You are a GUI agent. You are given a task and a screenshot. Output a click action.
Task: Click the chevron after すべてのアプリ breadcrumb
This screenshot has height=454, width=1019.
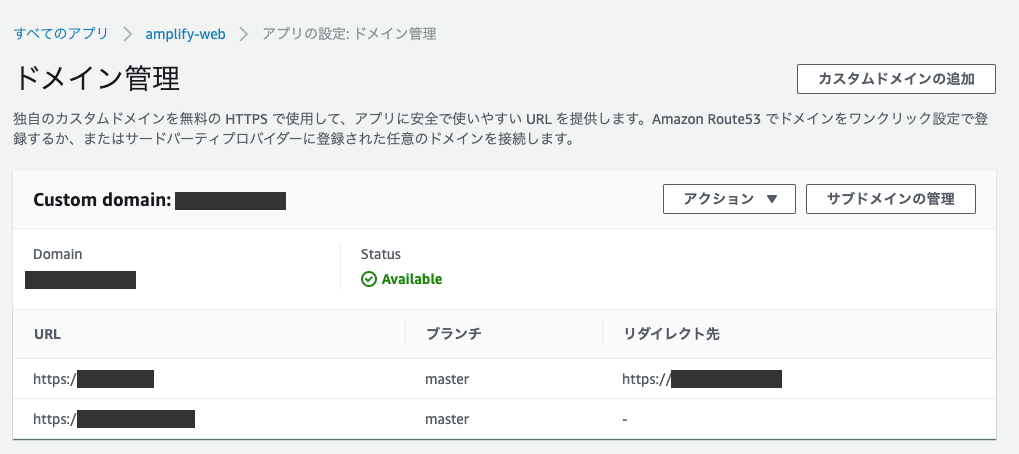[127, 33]
